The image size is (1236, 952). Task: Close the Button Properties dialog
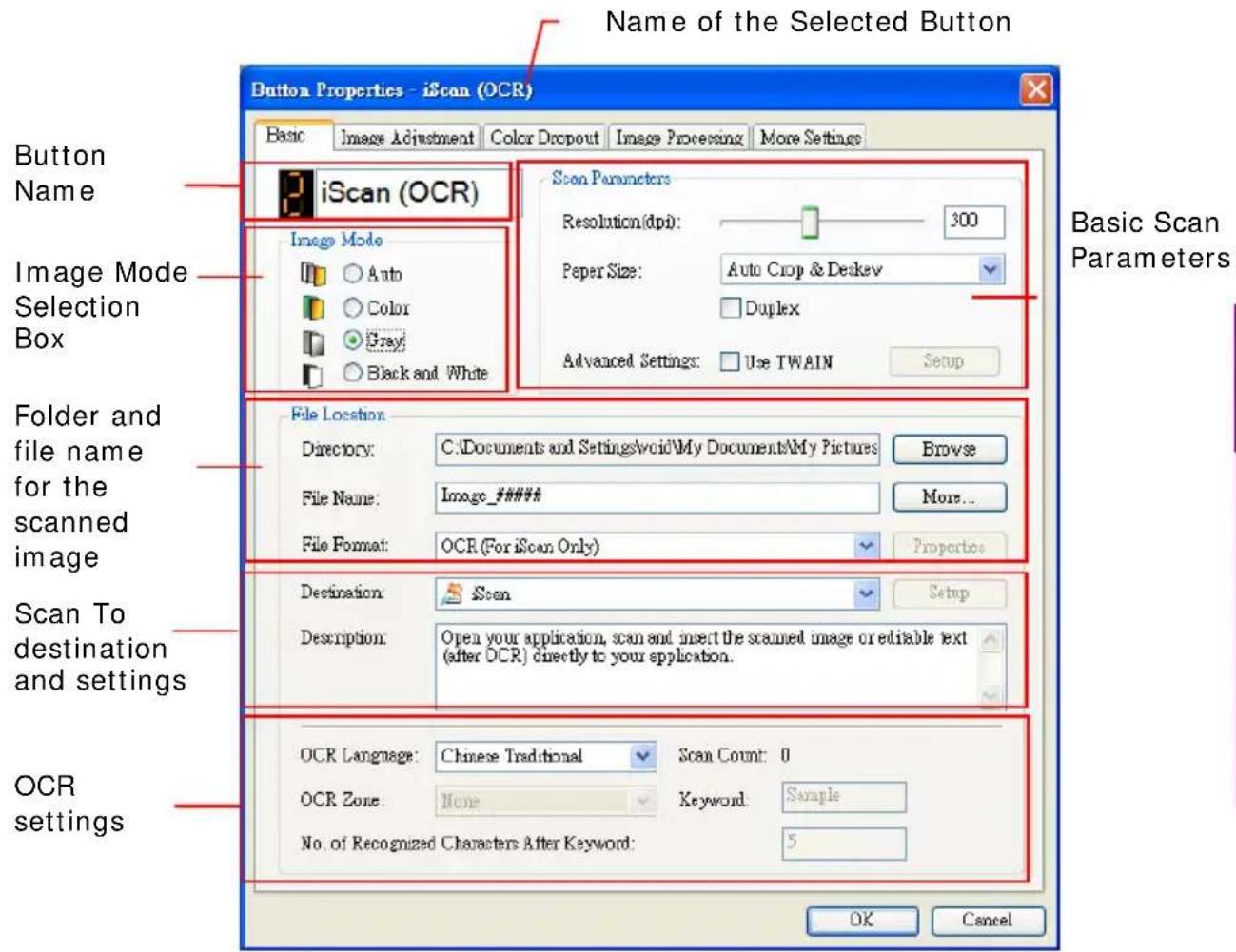coord(1036,89)
